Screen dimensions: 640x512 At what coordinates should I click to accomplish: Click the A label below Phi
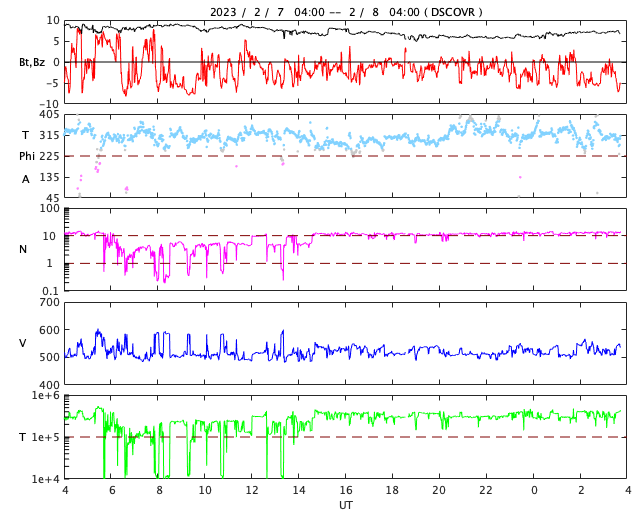click(x=25, y=179)
